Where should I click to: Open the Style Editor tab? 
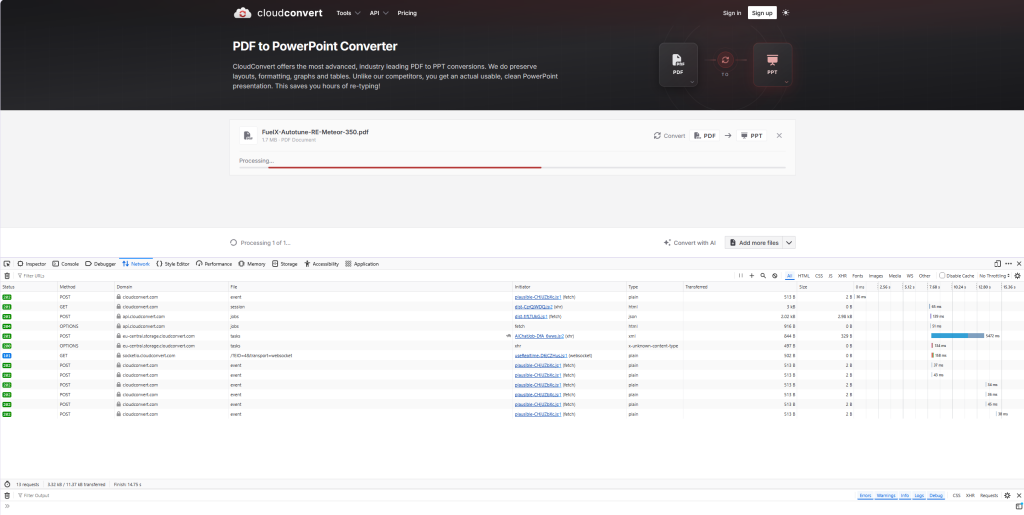tap(173, 264)
